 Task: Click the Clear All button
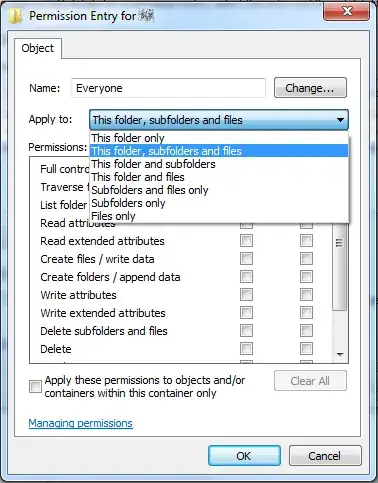coord(310,381)
